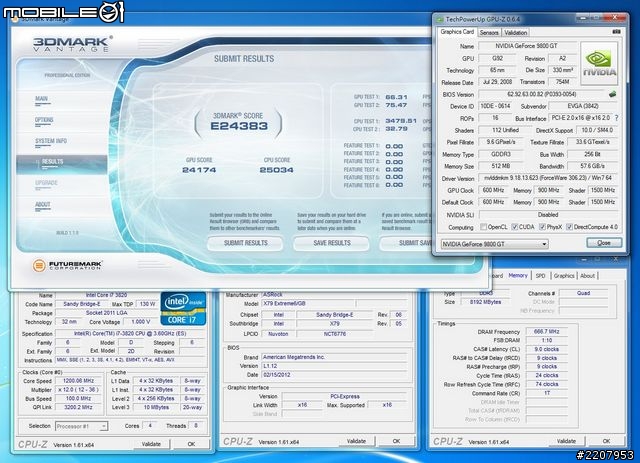Click the GPU-Z screenshot camera icon
This screenshot has height=463, width=640.
(x=616, y=31)
